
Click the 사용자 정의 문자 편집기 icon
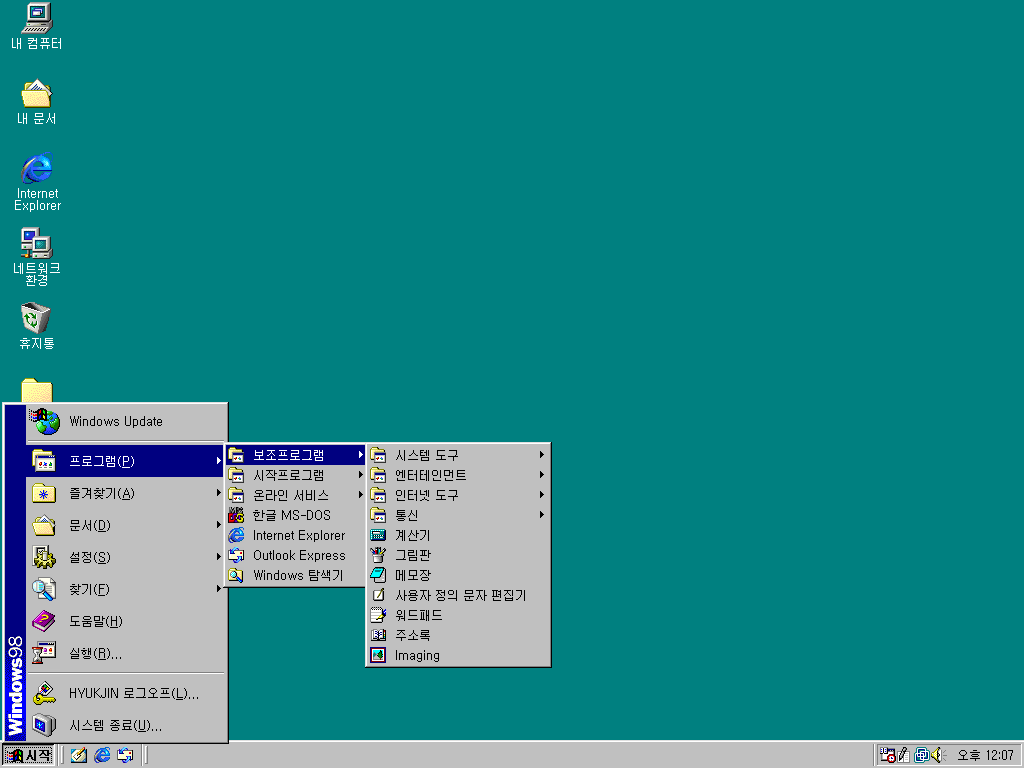(378, 595)
